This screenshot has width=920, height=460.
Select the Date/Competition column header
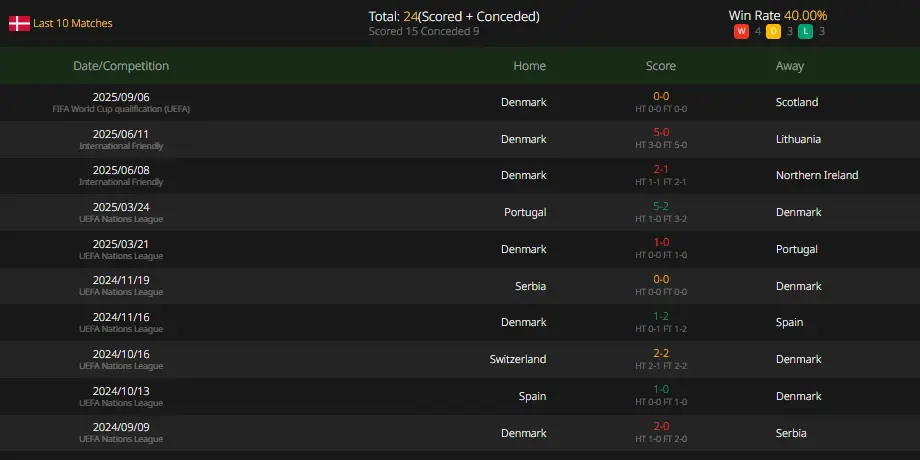[121, 66]
